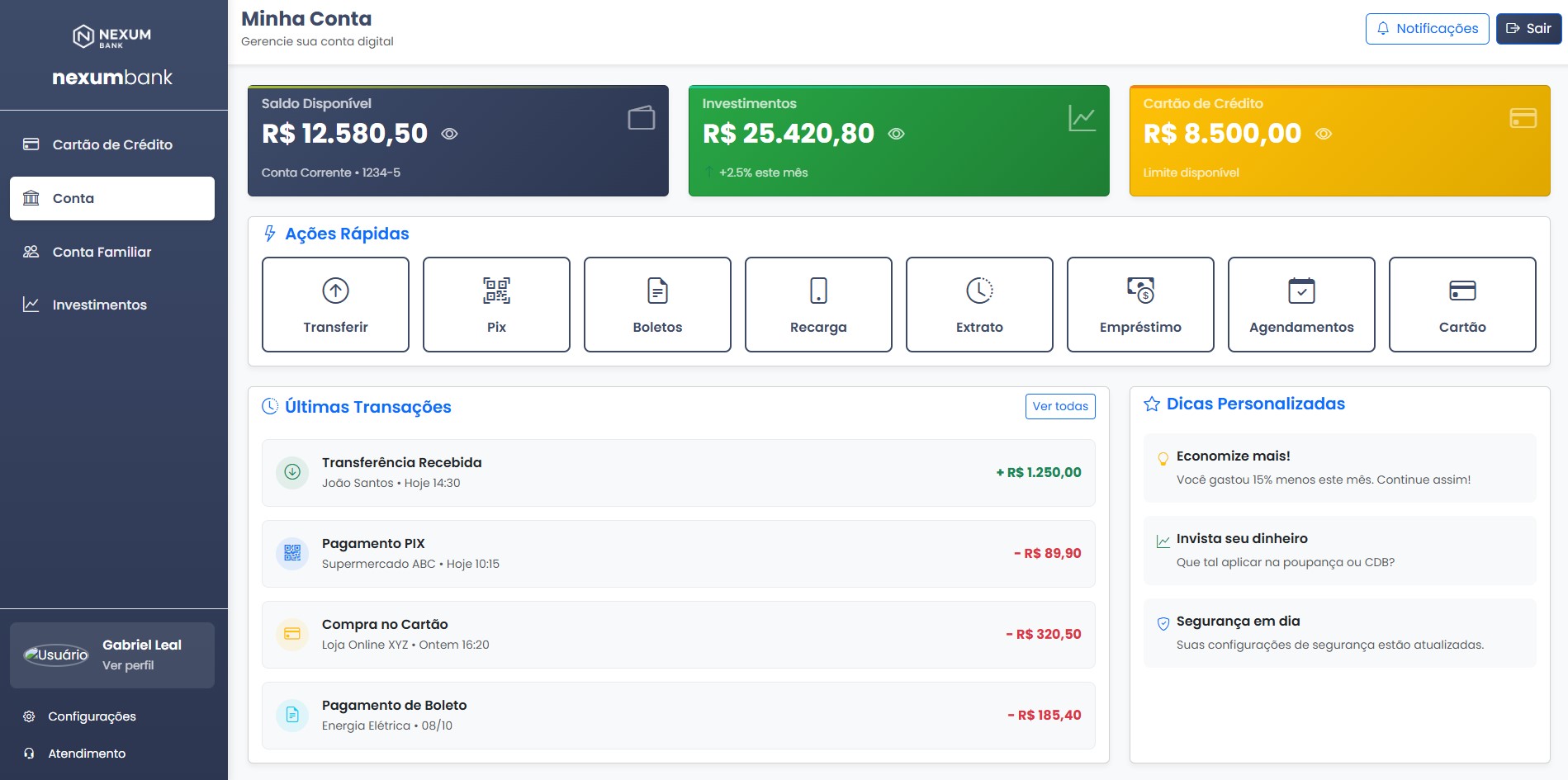Screen dimensions: 1568x780
Task: Click the Pix QR code icon
Action: (496, 291)
